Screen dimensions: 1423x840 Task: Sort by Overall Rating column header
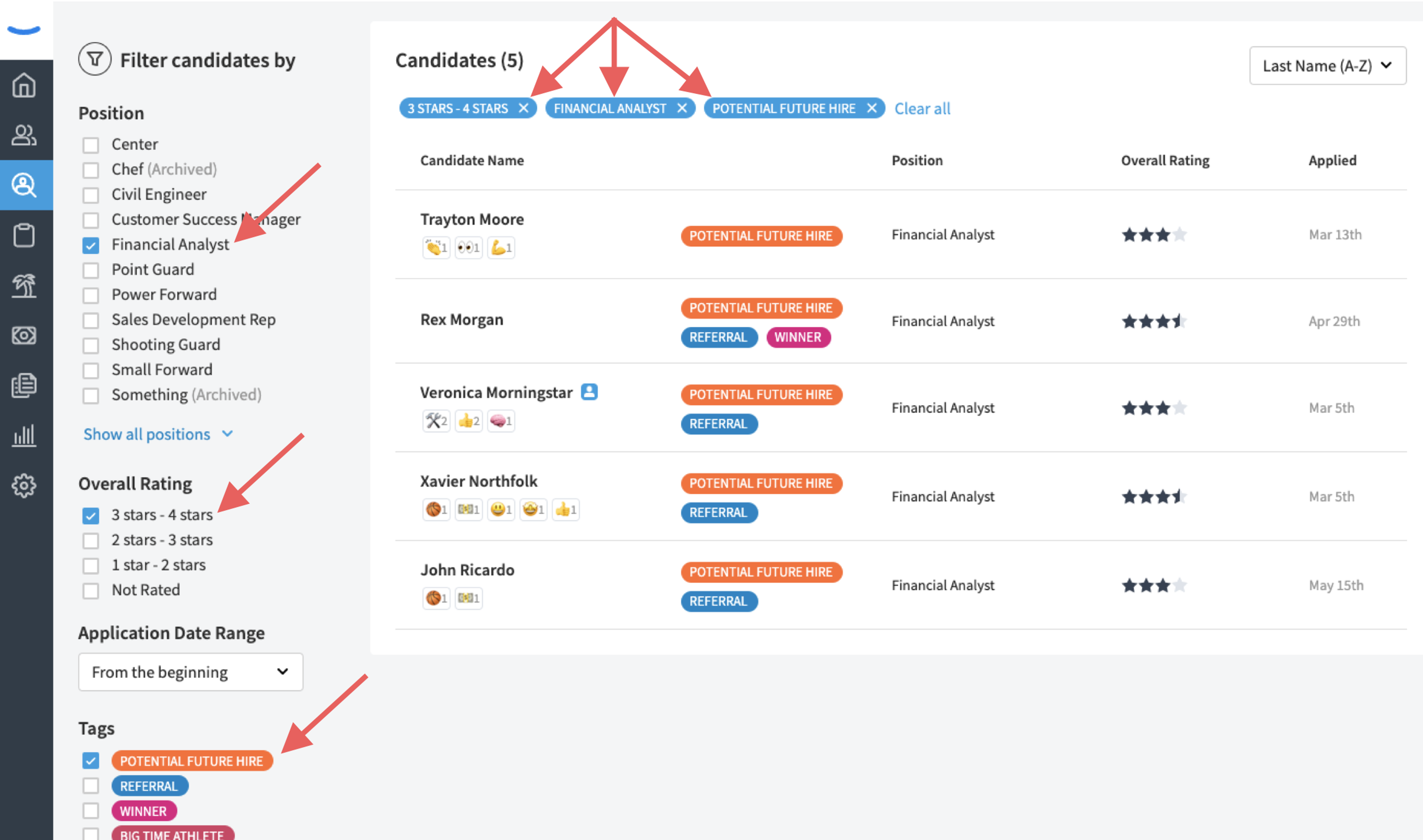[1165, 160]
